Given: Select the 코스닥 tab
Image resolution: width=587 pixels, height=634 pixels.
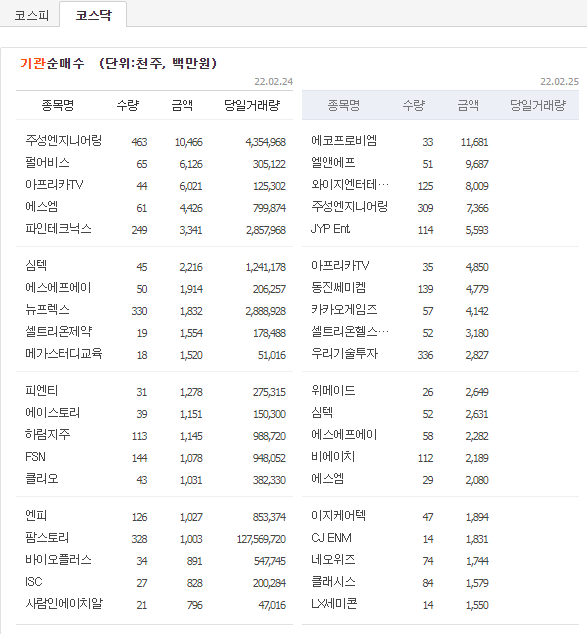Looking at the screenshot, I should pos(93,15).
